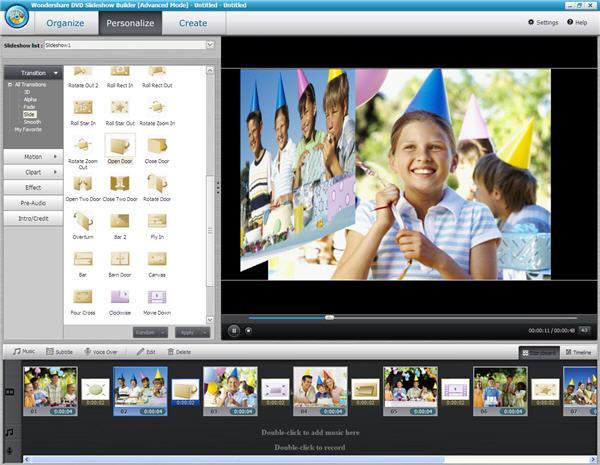Expand the Clipart section
Viewport: 600px width, 465px height.
33,172
